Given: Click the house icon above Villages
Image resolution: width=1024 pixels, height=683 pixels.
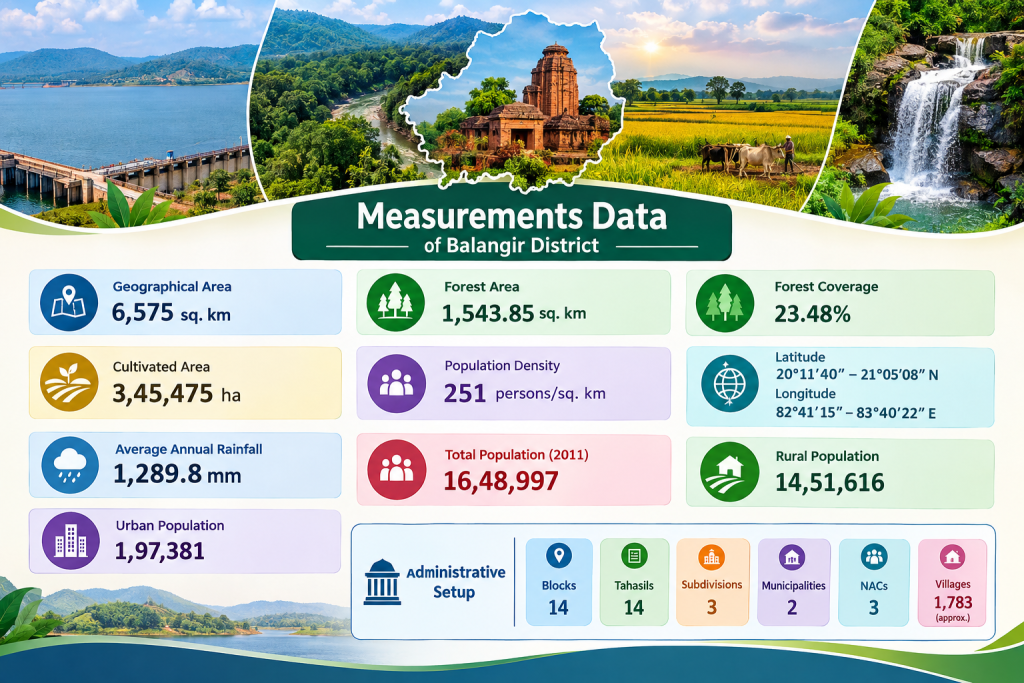Looking at the screenshot, I should 952,557.
